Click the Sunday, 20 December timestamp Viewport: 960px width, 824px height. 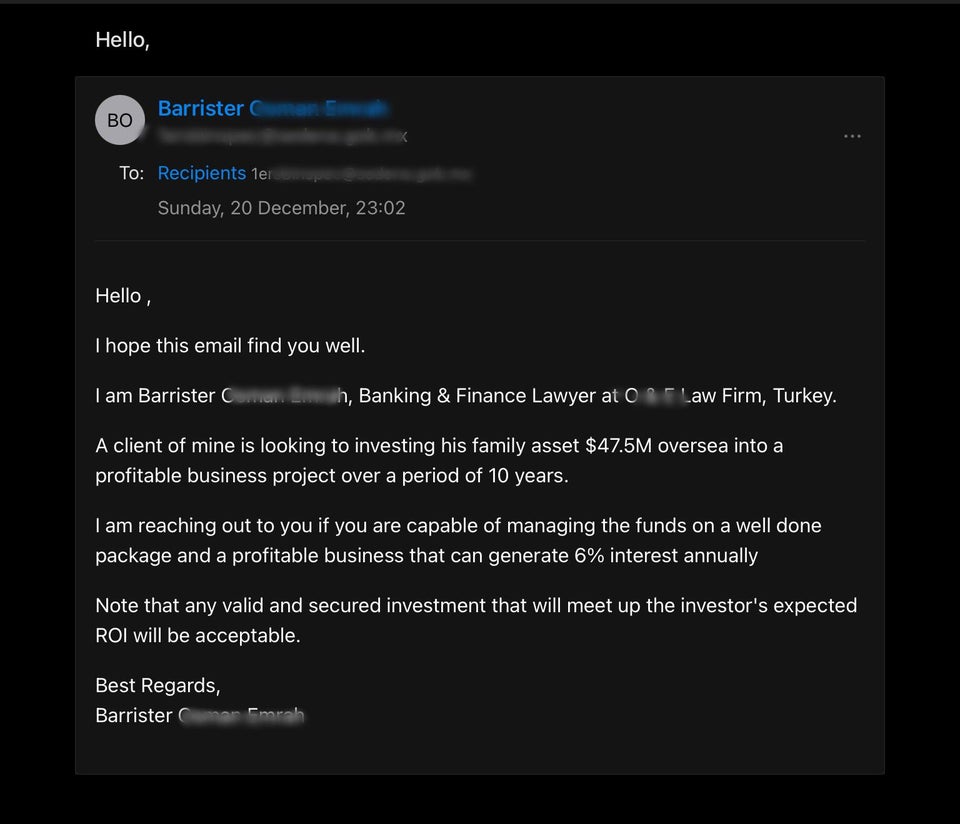tap(281, 208)
